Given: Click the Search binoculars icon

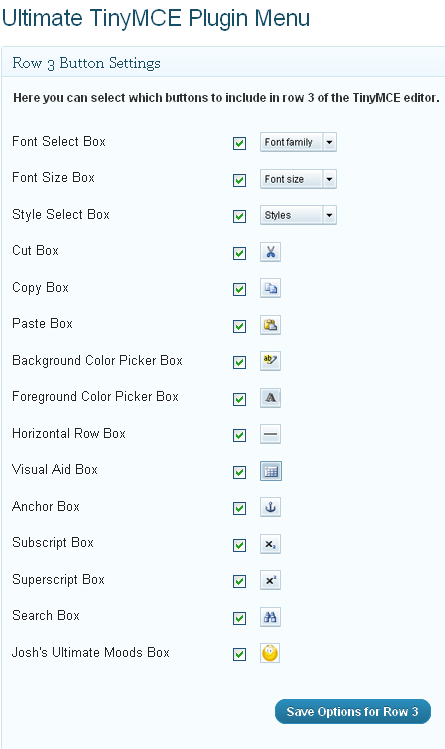Looking at the screenshot, I should (270, 617).
